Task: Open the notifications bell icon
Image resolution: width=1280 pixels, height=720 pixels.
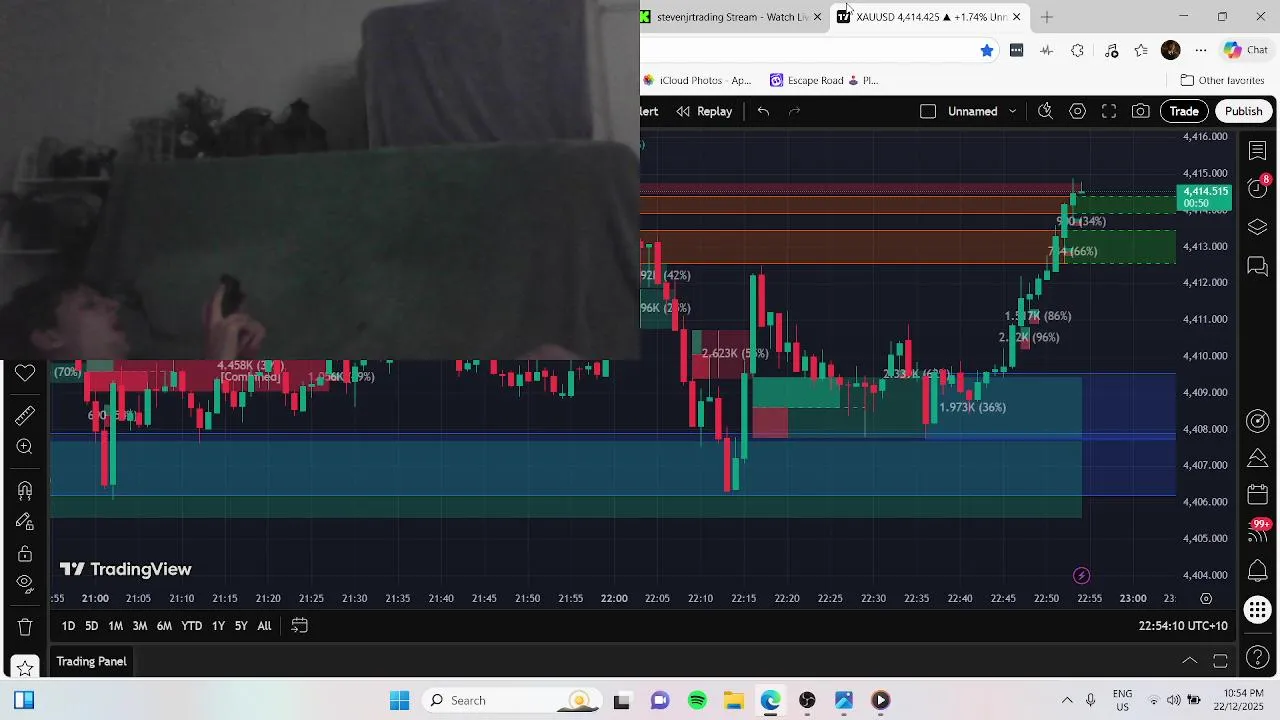Action: 1258,571
